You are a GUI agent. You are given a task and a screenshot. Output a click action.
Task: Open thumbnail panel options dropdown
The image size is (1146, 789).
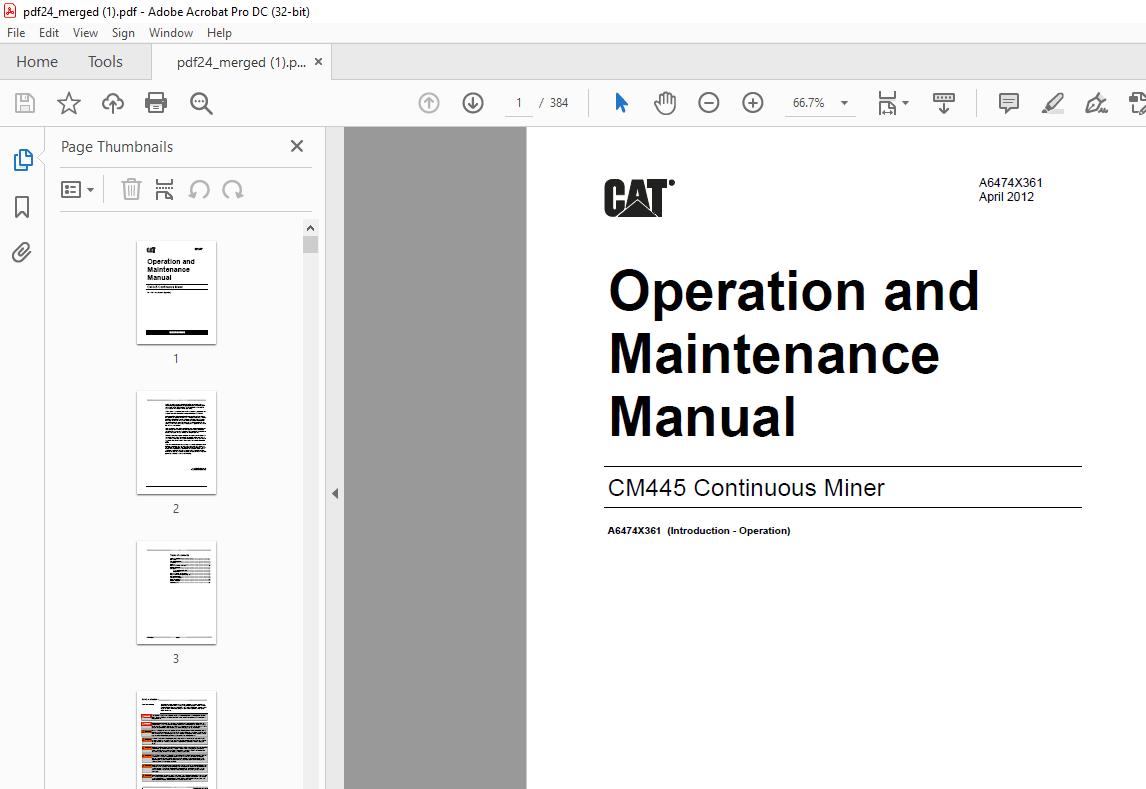pos(78,189)
